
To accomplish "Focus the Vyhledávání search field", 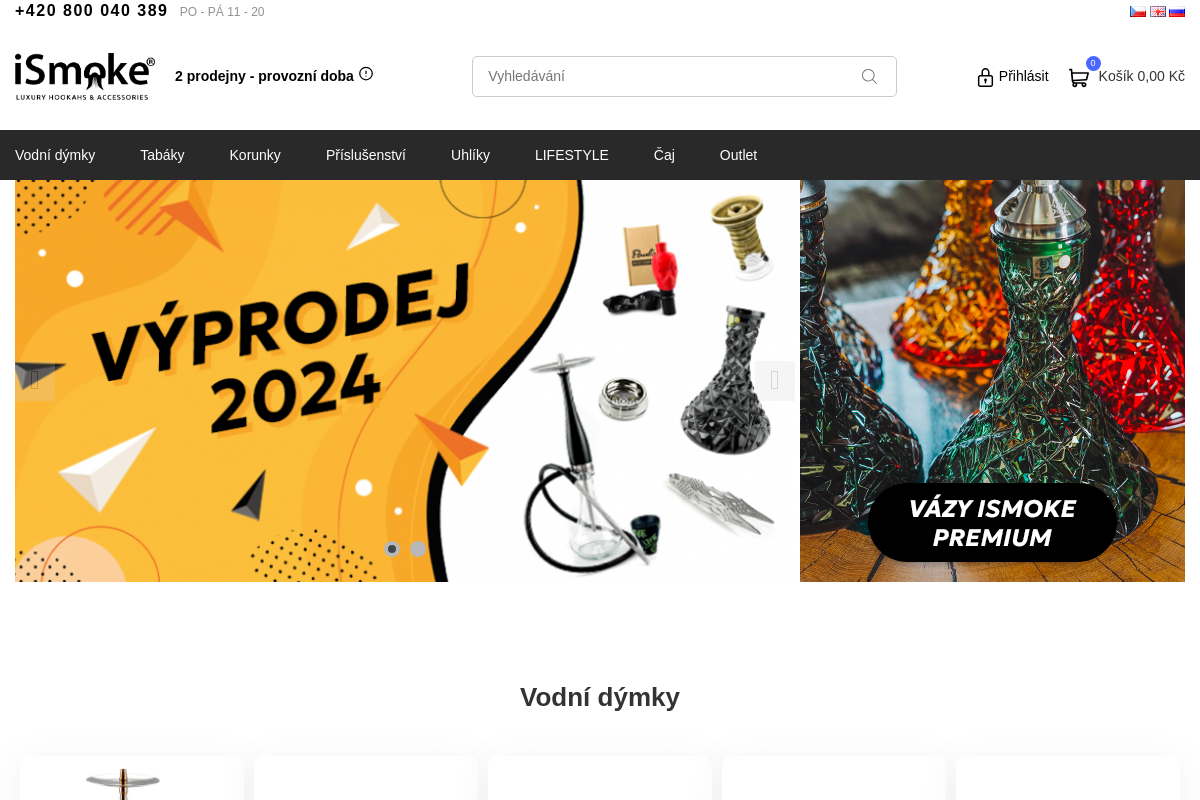I will point(684,76).
